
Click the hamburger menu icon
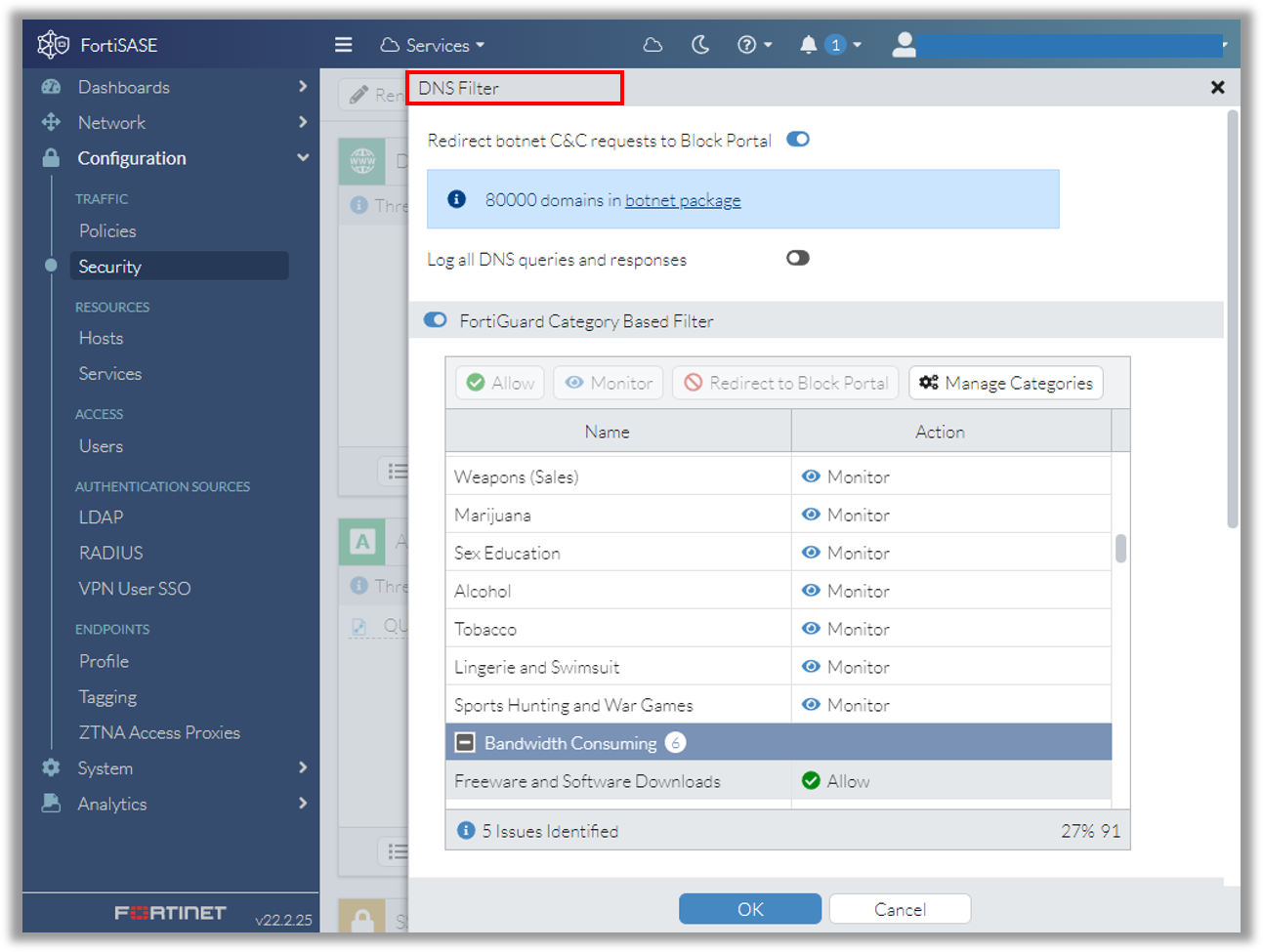(343, 45)
